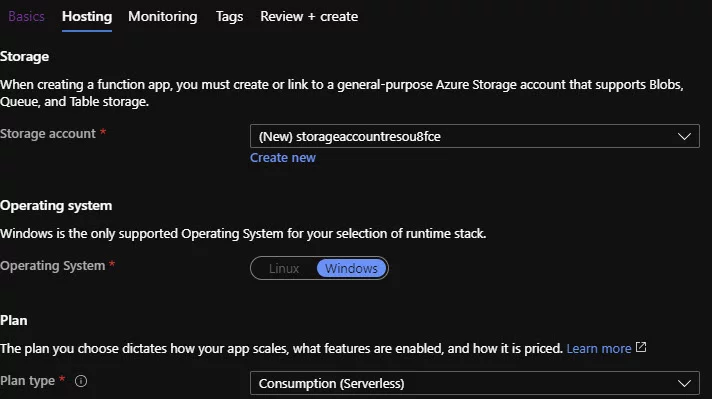
Task: Follow the Learn more plan link
Action: 598,349
